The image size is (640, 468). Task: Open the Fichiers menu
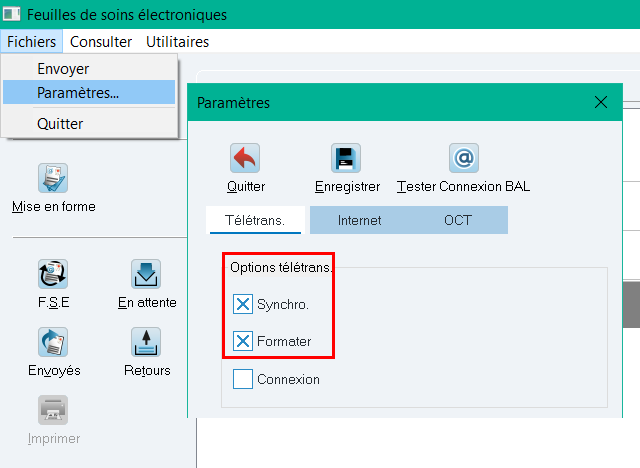tap(31, 42)
